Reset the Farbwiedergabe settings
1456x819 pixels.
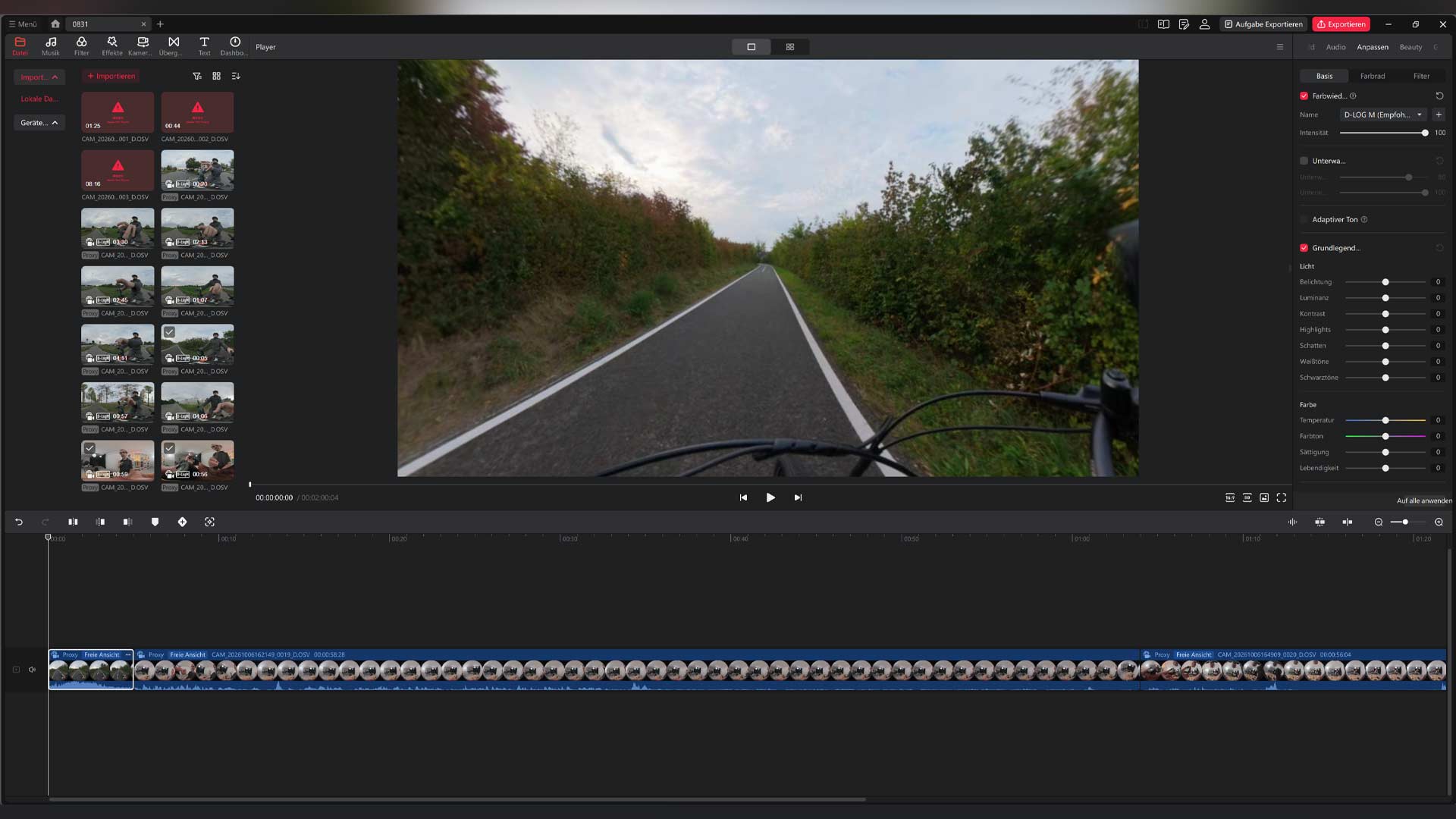(x=1439, y=96)
